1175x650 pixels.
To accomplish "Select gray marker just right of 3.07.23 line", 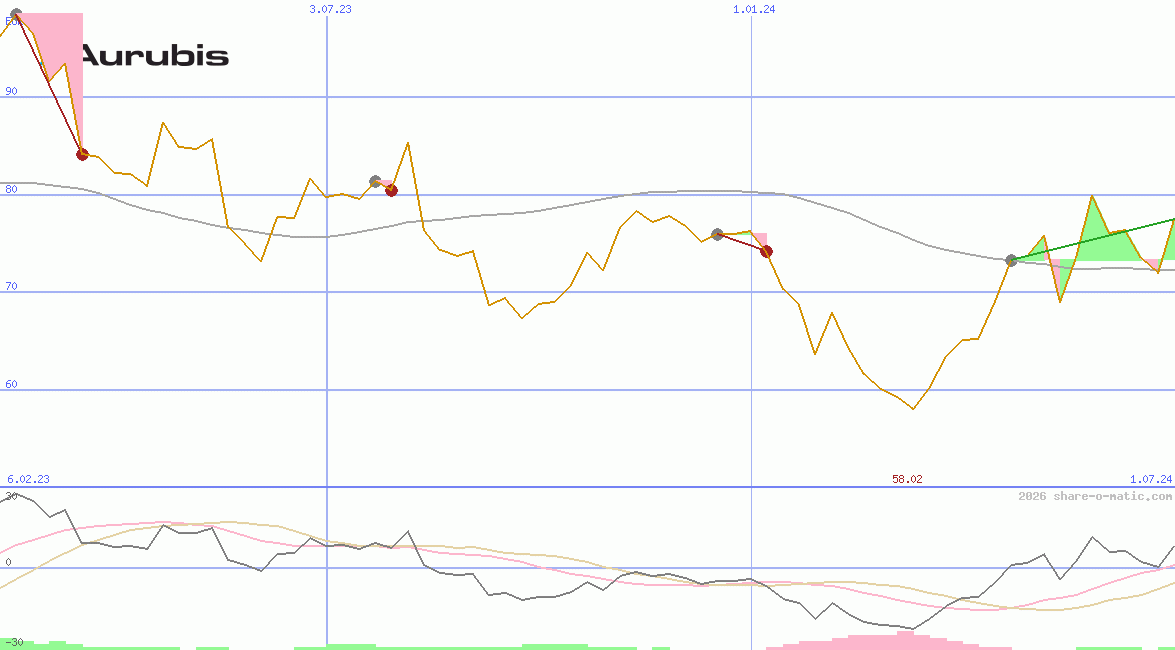I will pos(375,181).
